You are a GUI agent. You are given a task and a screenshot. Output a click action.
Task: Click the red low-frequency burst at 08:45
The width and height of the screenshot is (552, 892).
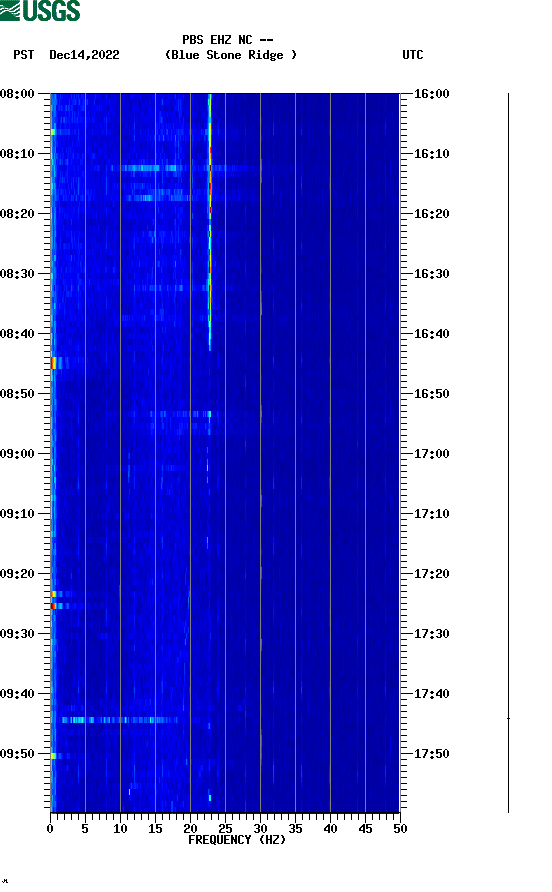click(53, 363)
